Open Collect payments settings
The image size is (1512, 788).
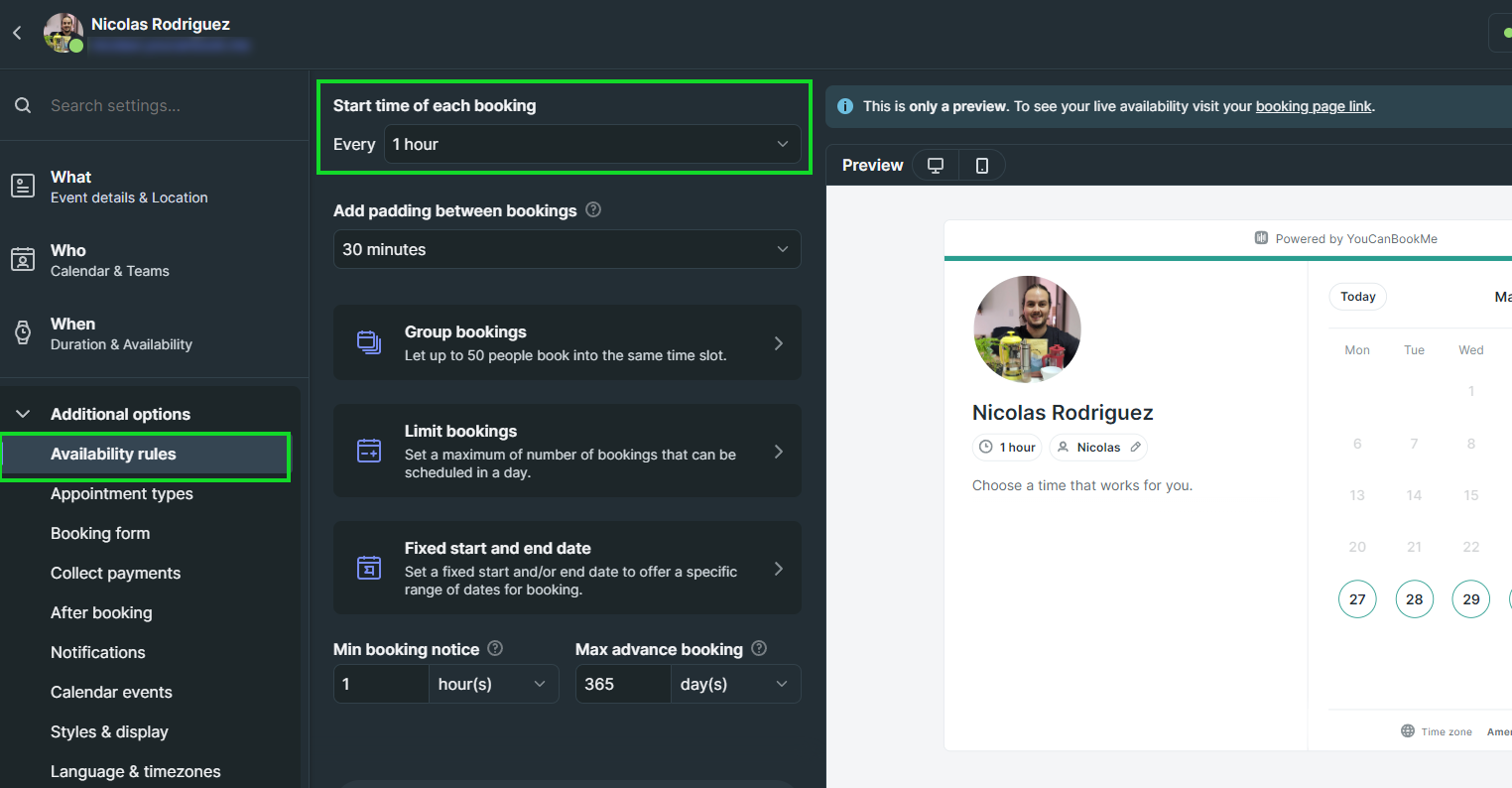coord(116,573)
